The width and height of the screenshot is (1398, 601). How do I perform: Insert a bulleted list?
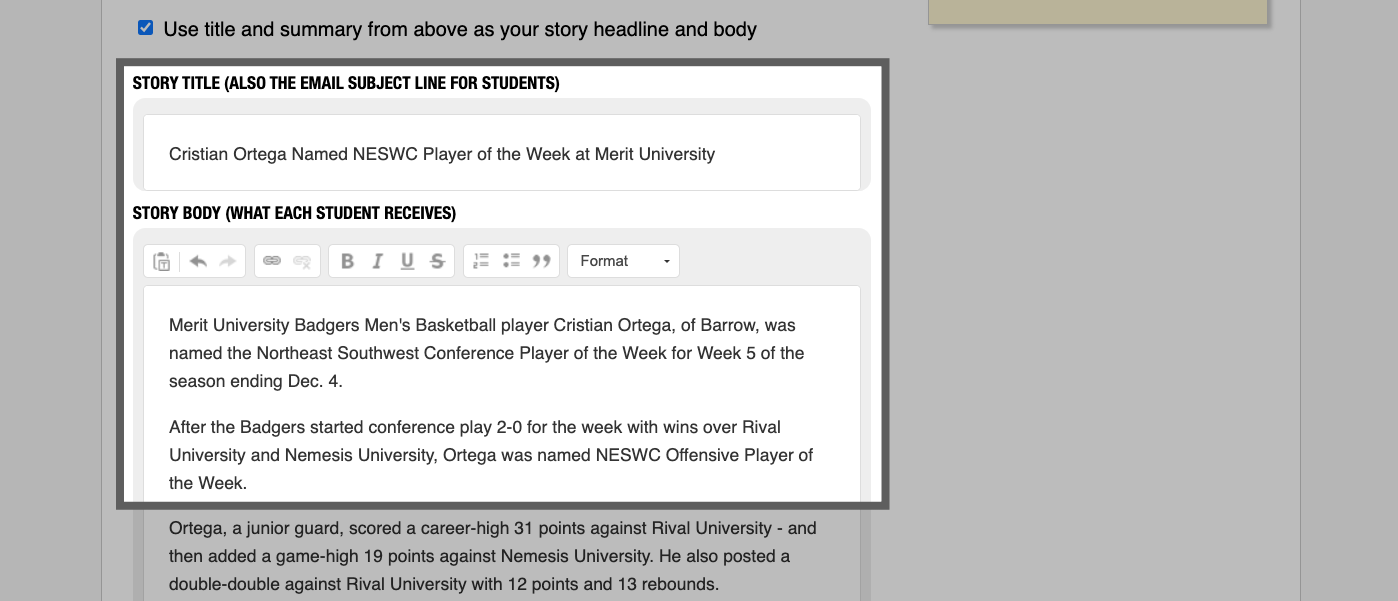511,261
